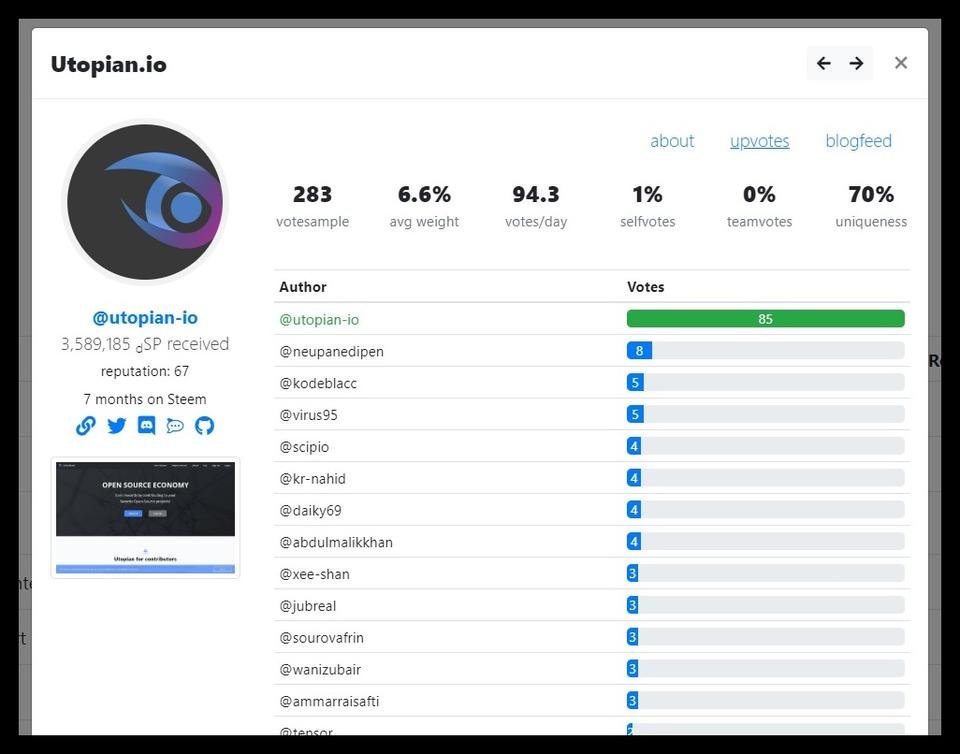Image resolution: width=960 pixels, height=754 pixels.
Task: Click the 8 votes bar for @neupanedipen
Action: click(x=639, y=351)
